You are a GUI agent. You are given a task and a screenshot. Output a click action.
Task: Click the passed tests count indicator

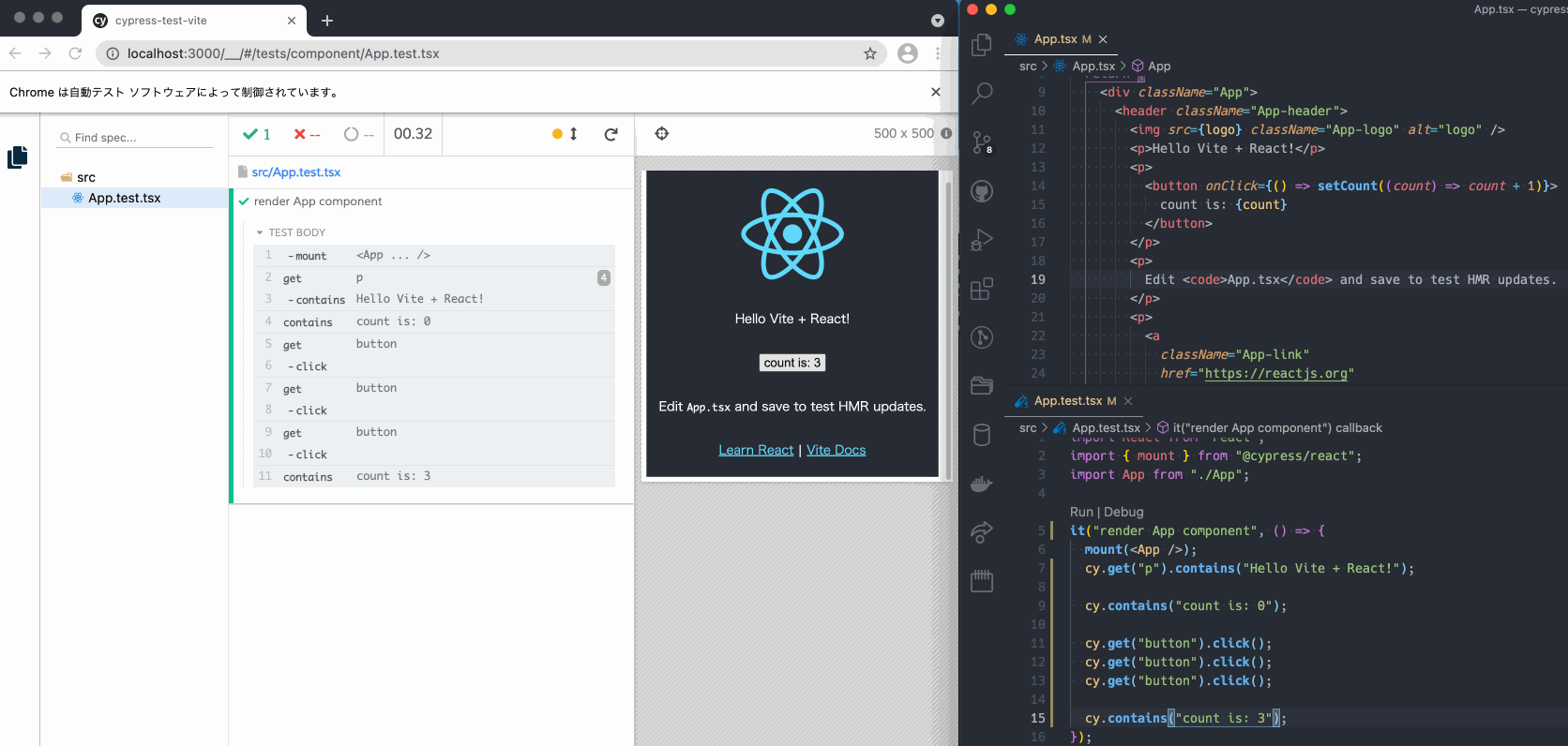click(x=257, y=134)
